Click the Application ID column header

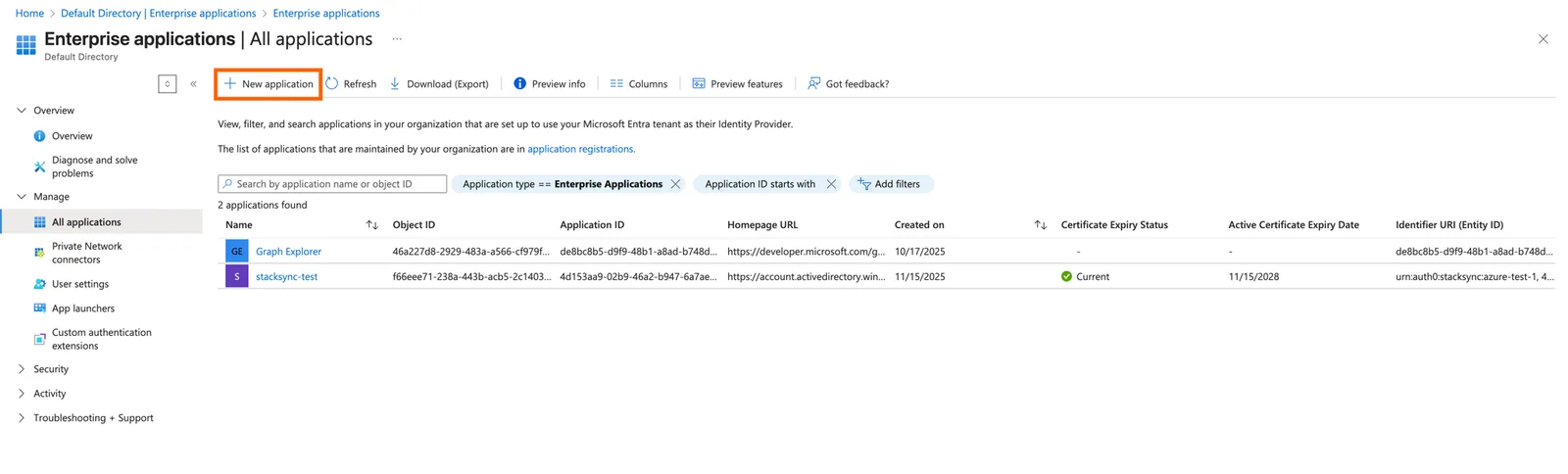pos(592,225)
